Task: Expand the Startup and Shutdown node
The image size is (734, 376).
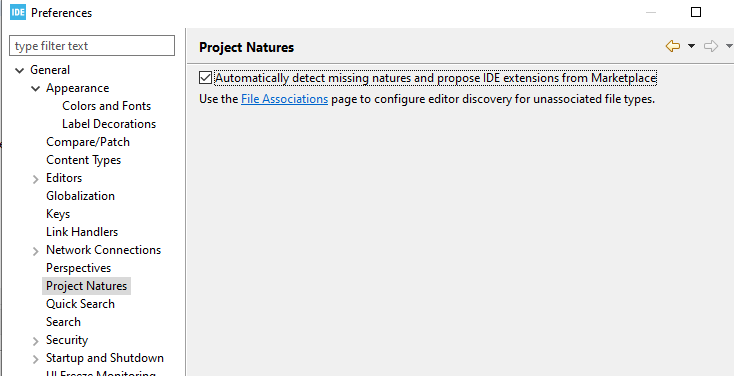Action: tap(35, 360)
